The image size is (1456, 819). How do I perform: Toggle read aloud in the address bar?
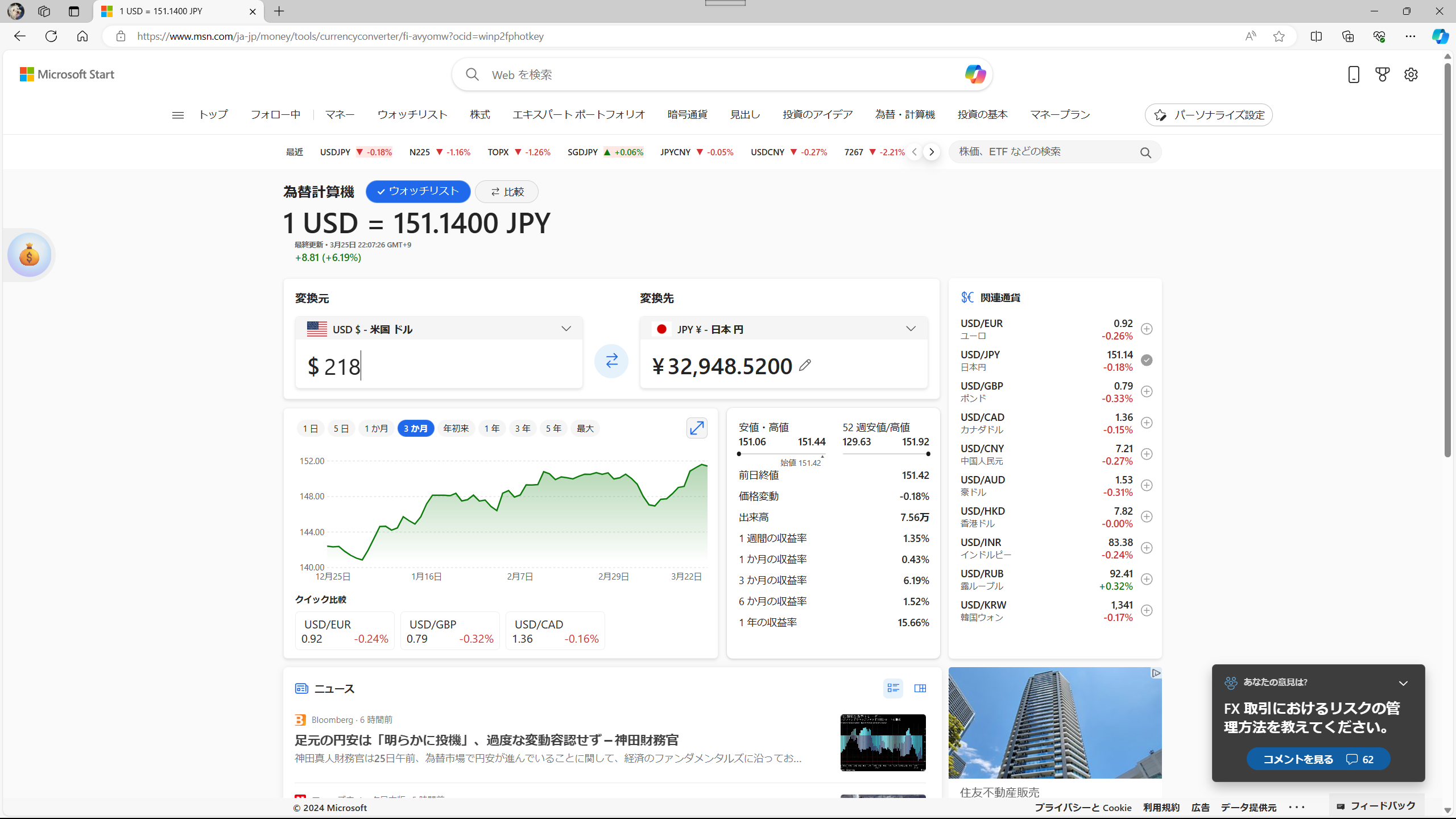[1251, 36]
